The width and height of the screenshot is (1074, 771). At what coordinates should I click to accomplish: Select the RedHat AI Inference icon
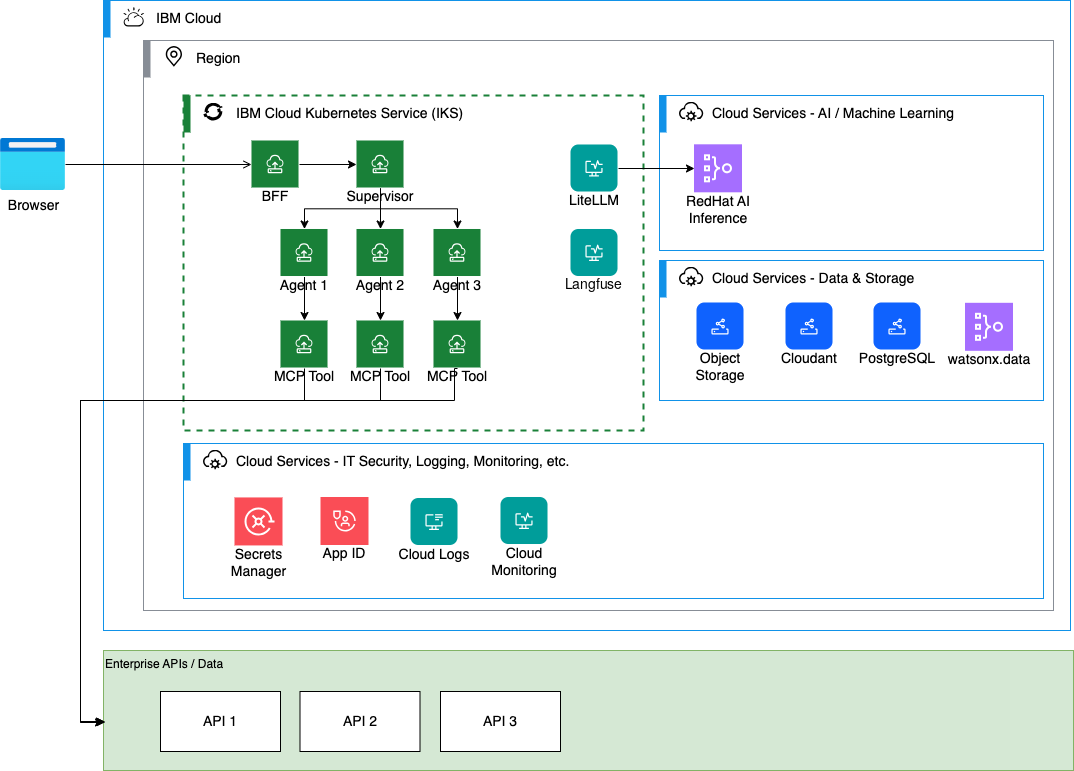tap(718, 168)
